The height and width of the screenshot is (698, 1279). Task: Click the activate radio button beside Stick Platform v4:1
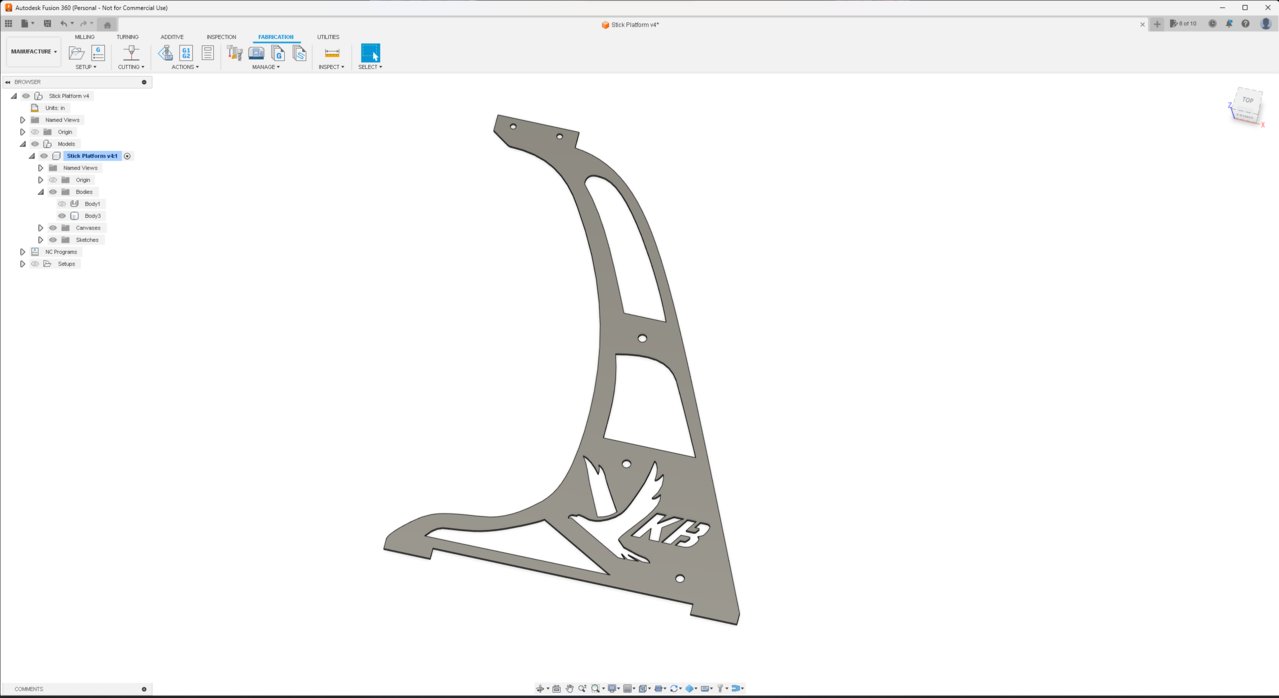click(x=127, y=156)
